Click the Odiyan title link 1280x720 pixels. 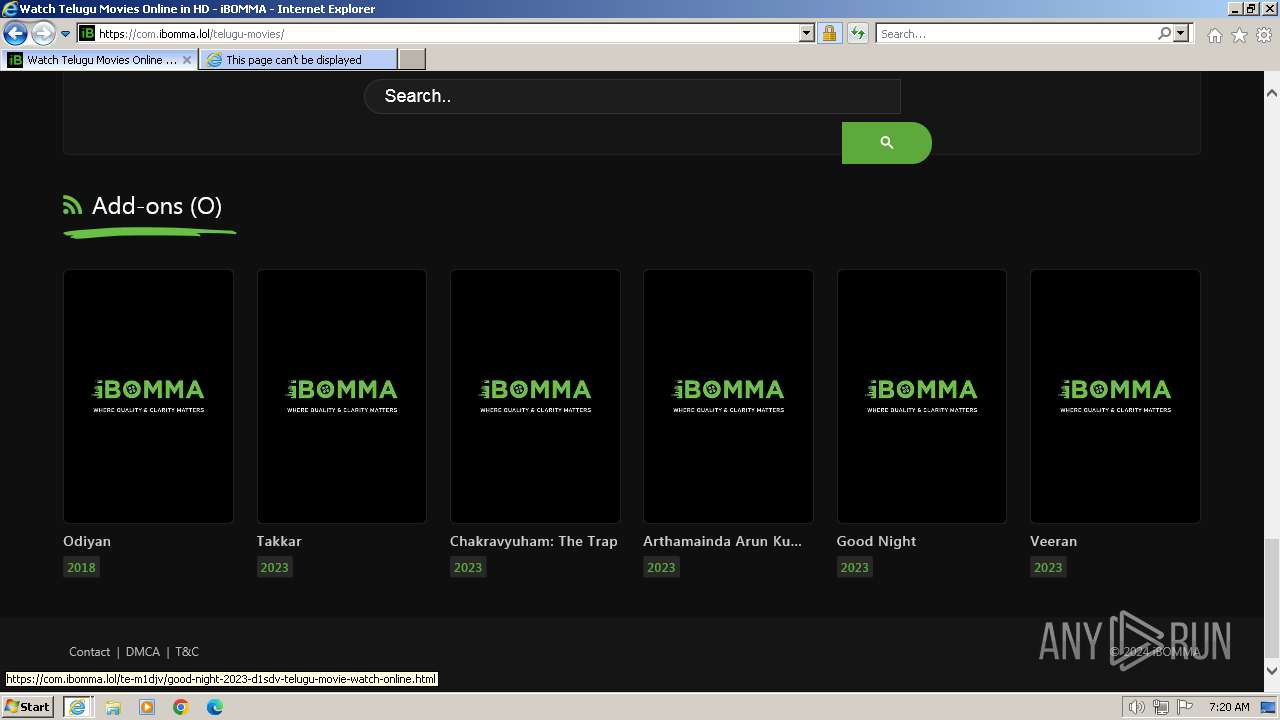point(87,541)
